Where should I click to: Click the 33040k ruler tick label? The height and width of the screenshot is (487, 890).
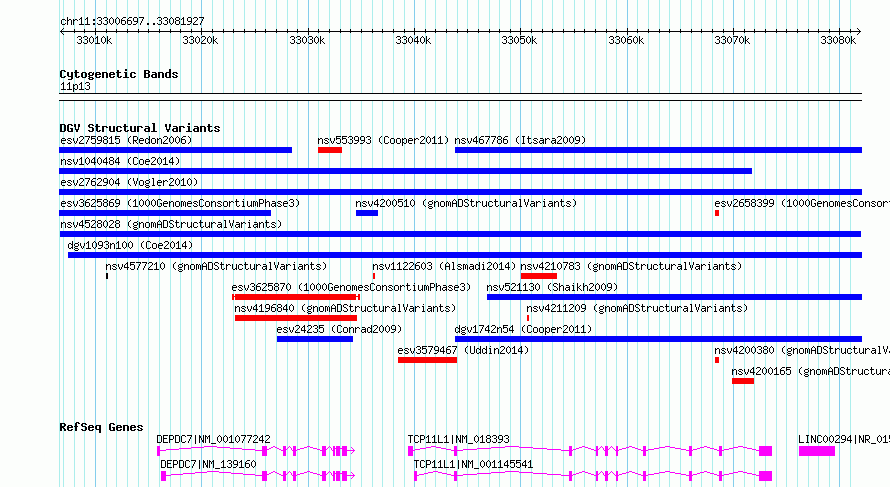[413, 40]
